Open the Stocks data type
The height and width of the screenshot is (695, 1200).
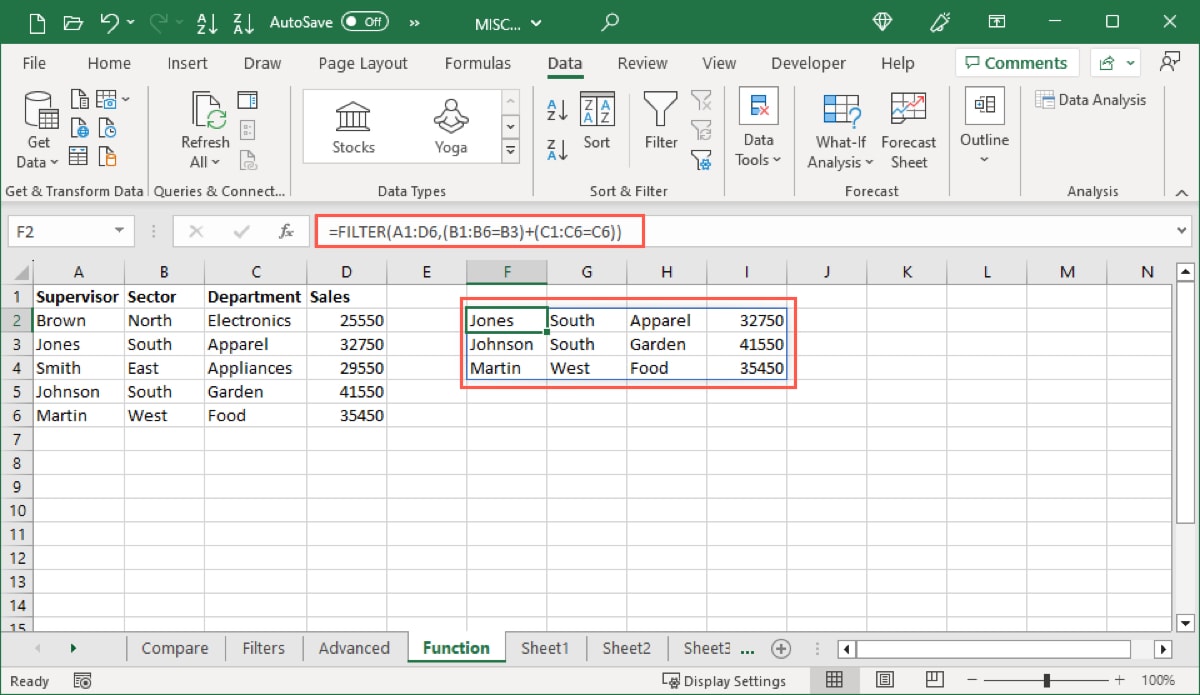(x=352, y=125)
